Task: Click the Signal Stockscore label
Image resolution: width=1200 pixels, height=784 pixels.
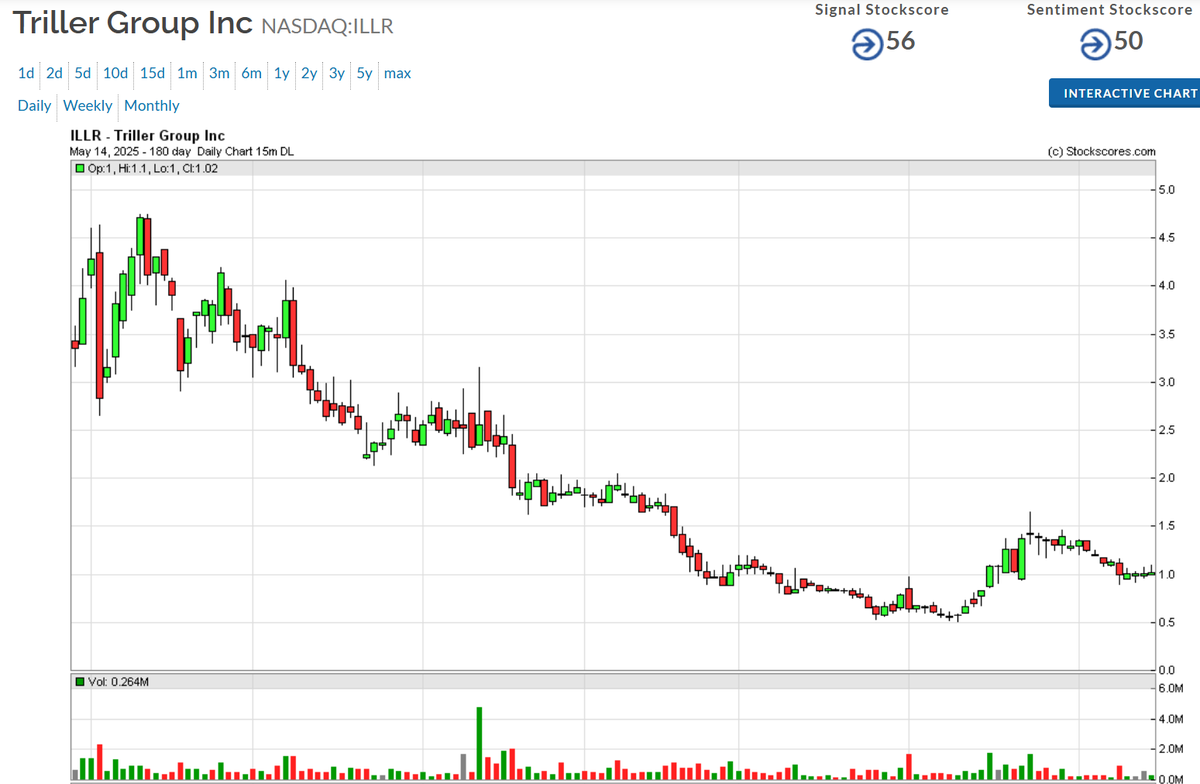Action: click(x=882, y=10)
